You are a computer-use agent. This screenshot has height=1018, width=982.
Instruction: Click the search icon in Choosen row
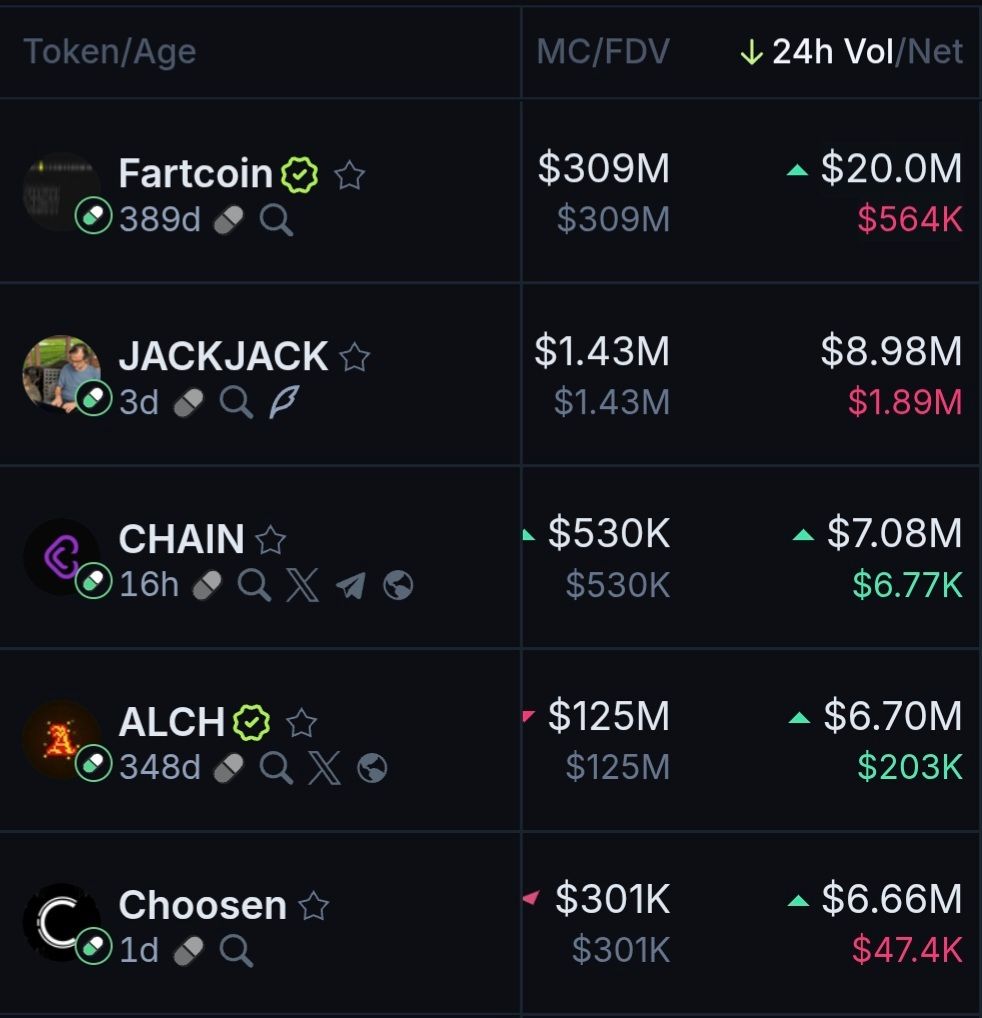point(236,950)
